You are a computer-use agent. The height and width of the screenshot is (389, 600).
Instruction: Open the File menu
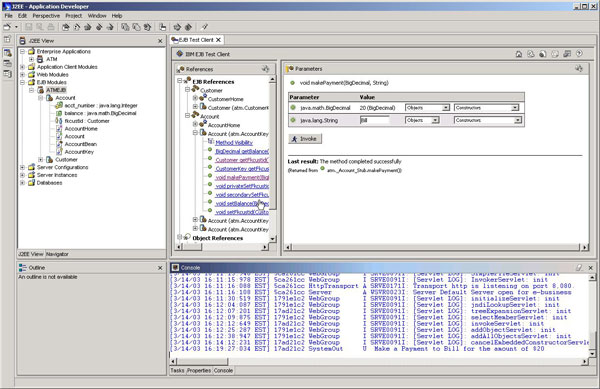8,16
